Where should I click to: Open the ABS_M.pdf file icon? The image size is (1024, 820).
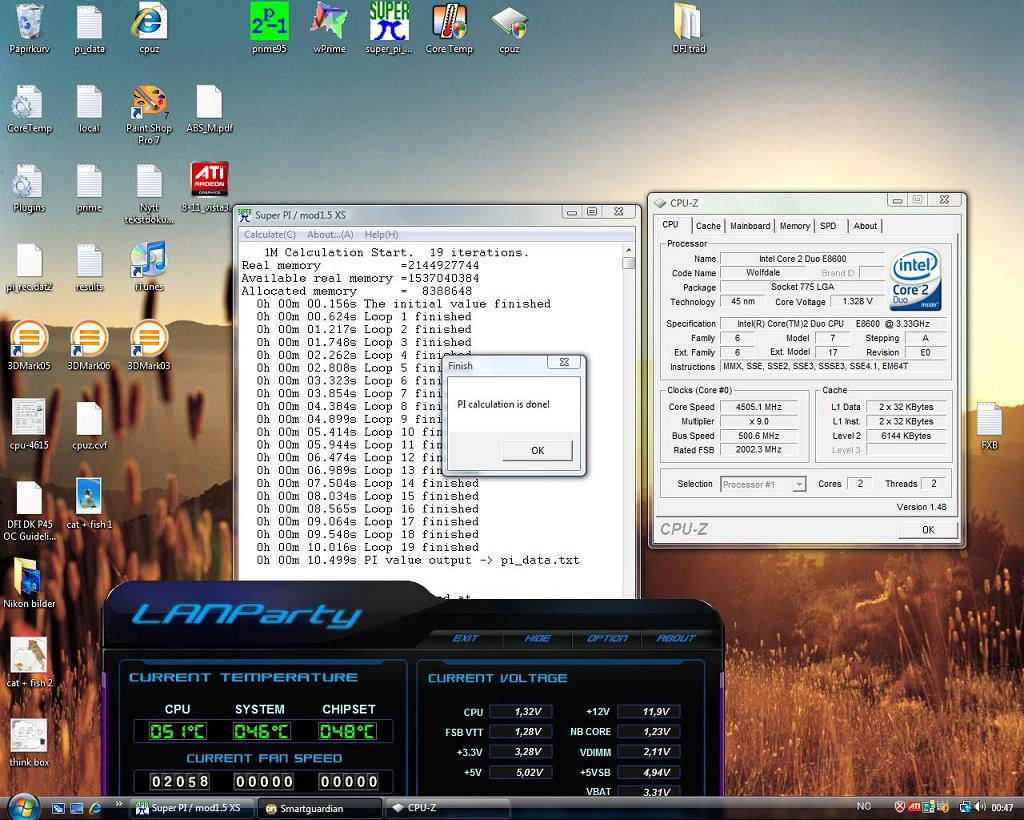click(x=209, y=108)
